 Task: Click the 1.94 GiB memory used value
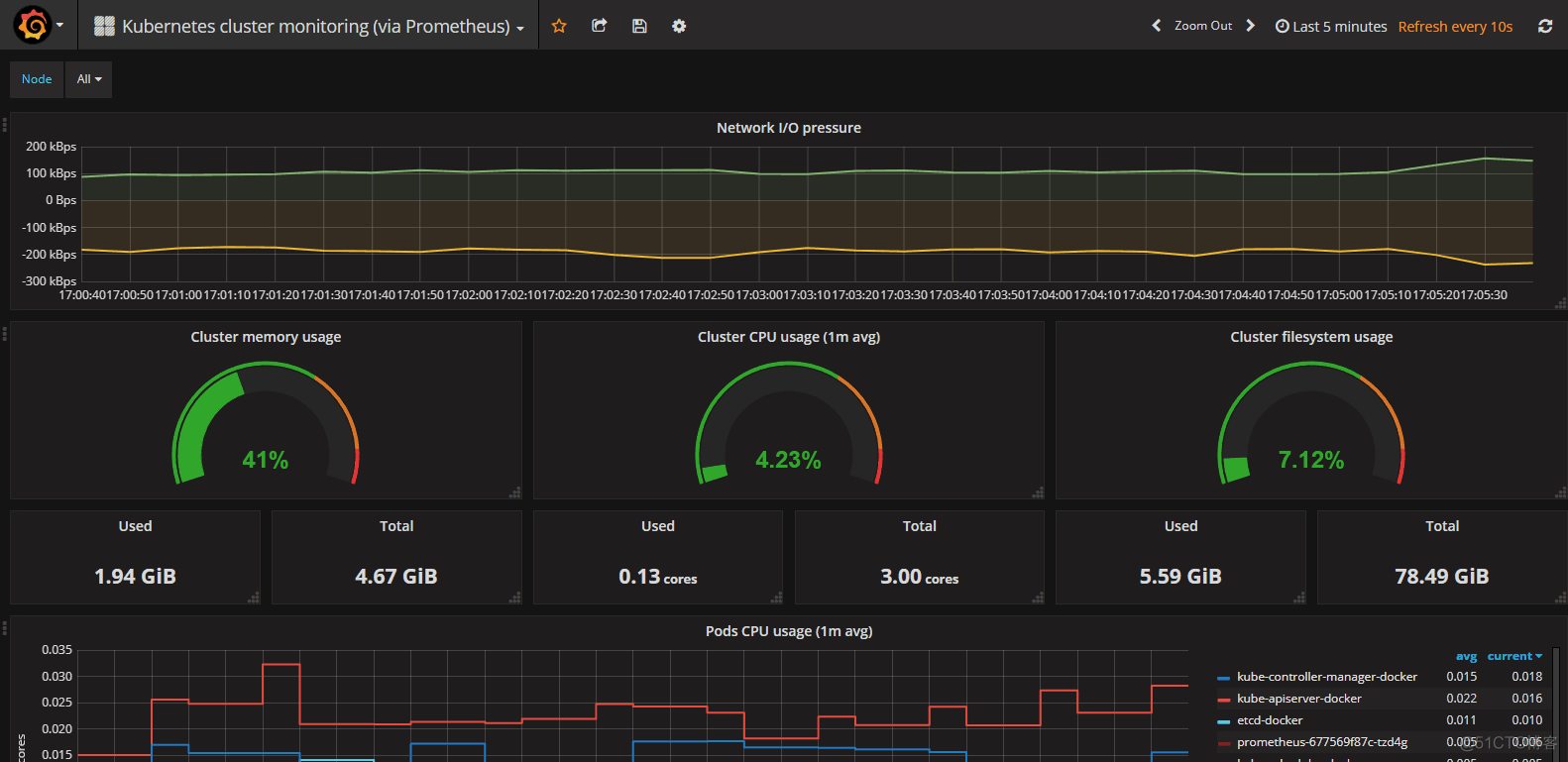[x=135, y=577]
